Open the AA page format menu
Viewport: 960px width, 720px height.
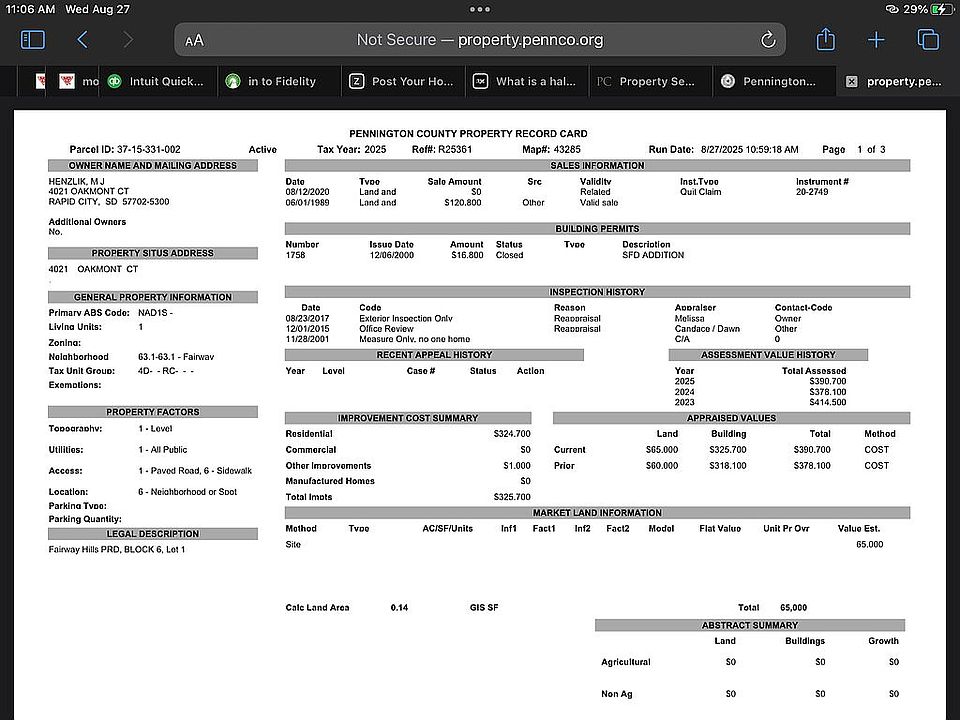[195, 41]
